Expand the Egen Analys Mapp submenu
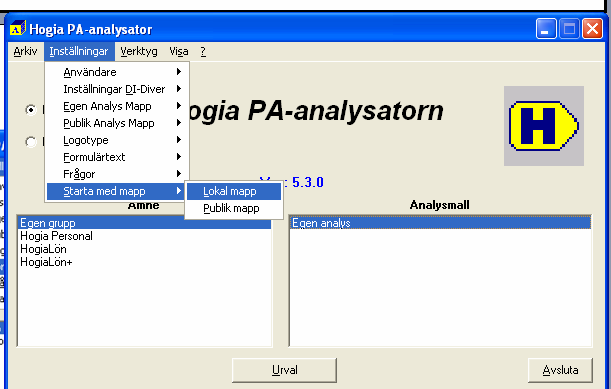The image size is (611, 389). pos(117,106)
